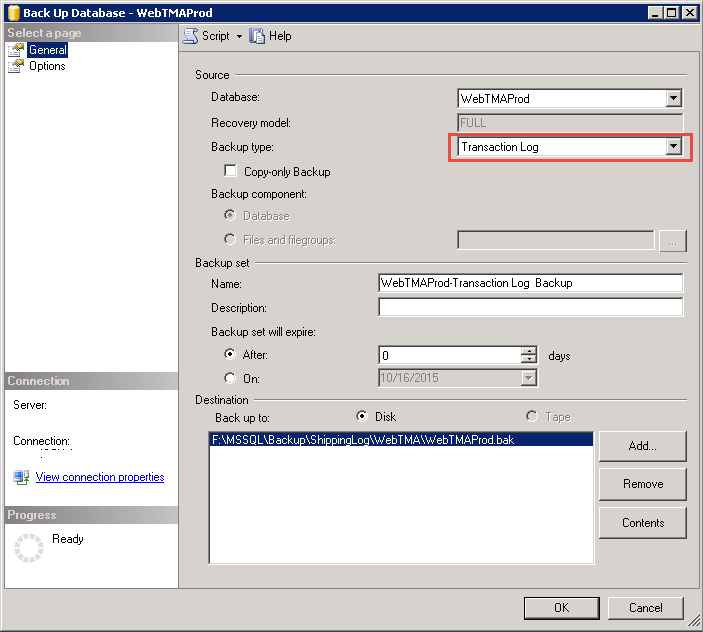Click the Cancel button
The height and width of the screenshot is (632, 703).
[646, 608]
